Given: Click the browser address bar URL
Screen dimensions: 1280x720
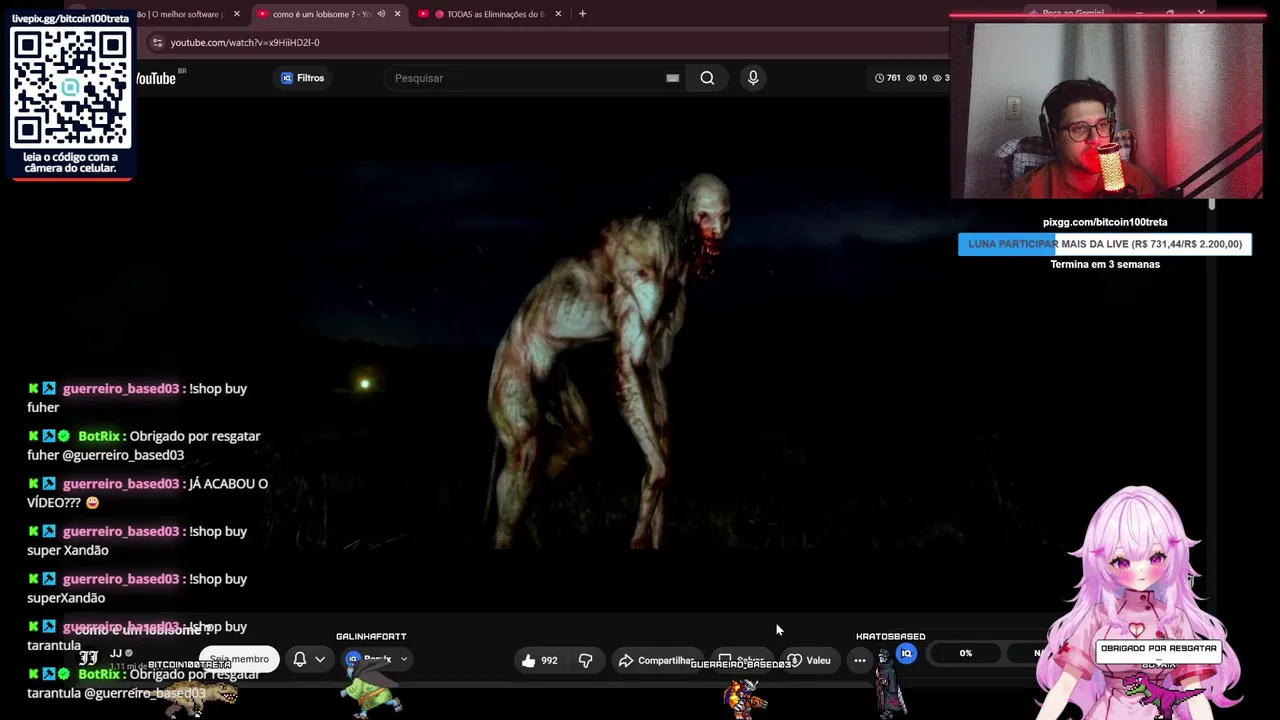Looking at the screenshot, I should pyautogui.click(x=245, y=42).
